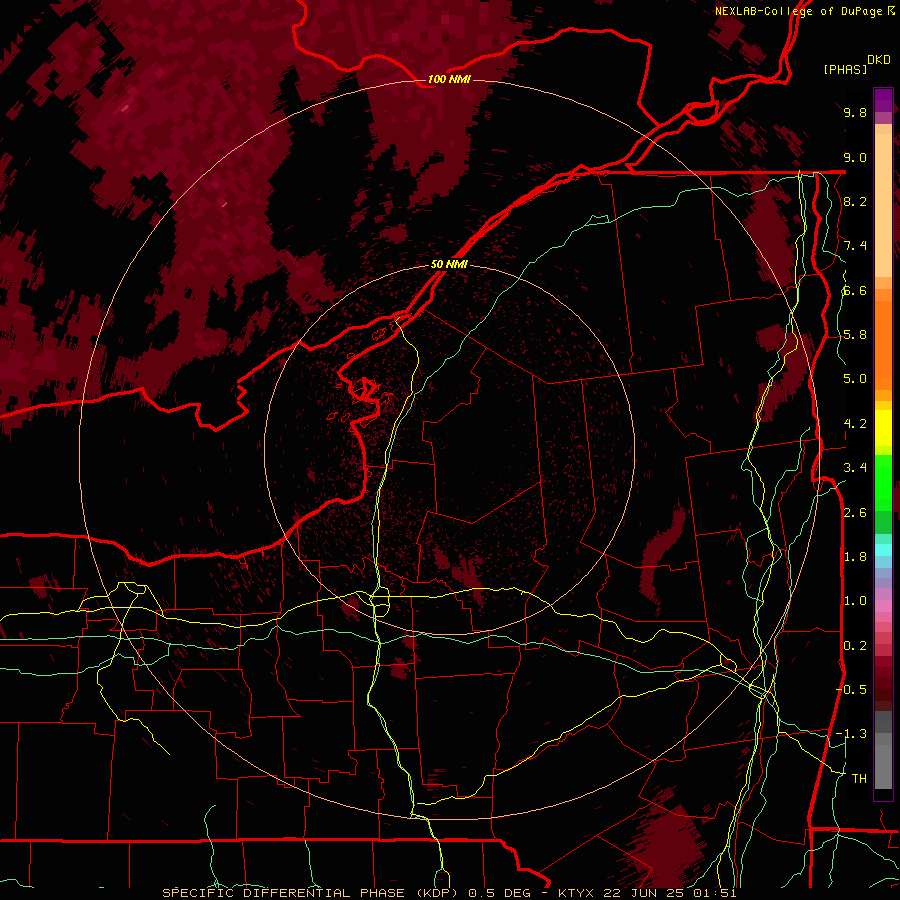Click the 7.4 legend value
The width and height of the screenshot is (900, 900).
[855, 246]
